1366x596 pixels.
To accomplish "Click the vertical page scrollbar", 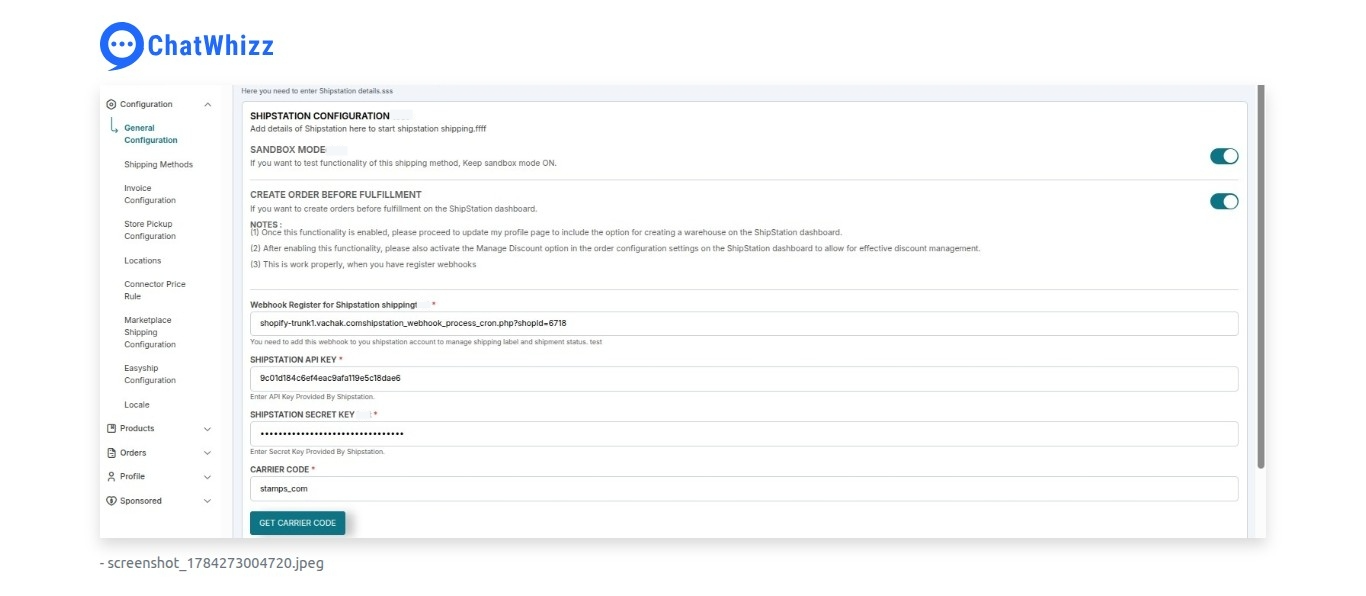I will coord(1260,277).
